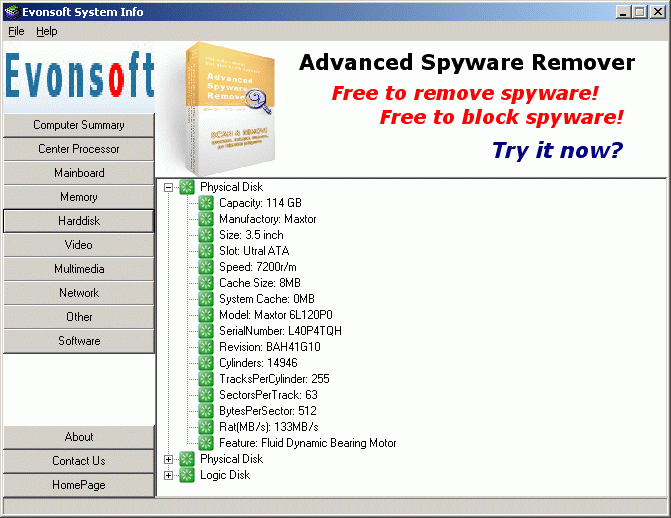The width and height of the screenshot is (671, 518).
Task: Expand the second Physical Disk node
Action: [169, 459]
